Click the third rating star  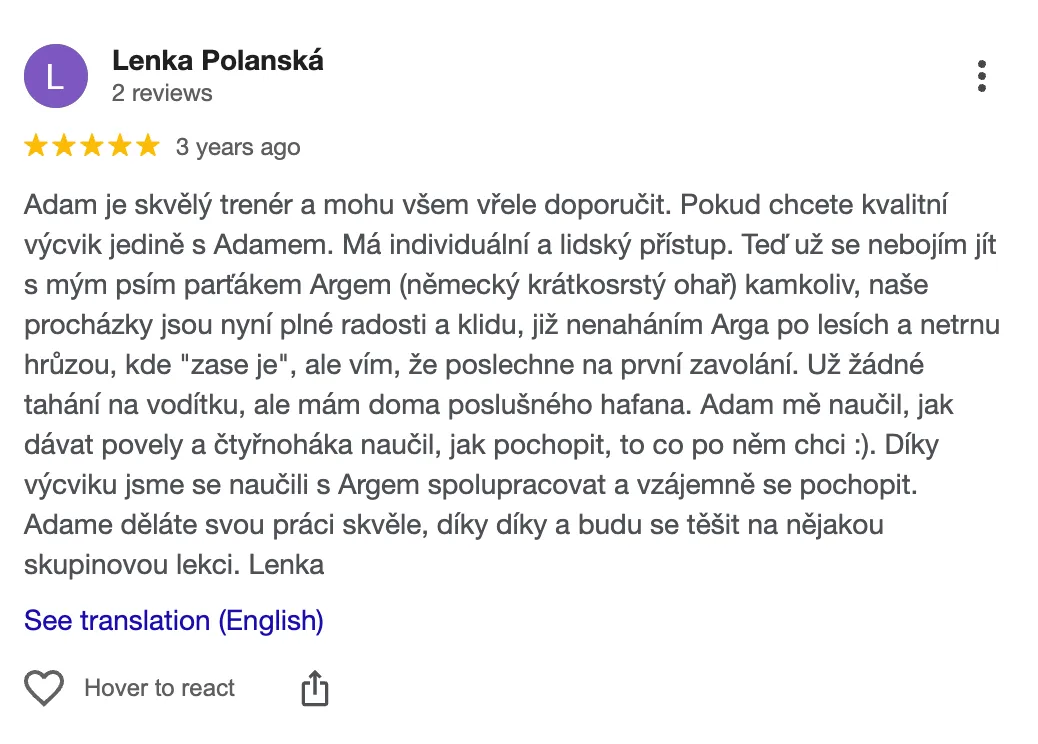point(92,147)
